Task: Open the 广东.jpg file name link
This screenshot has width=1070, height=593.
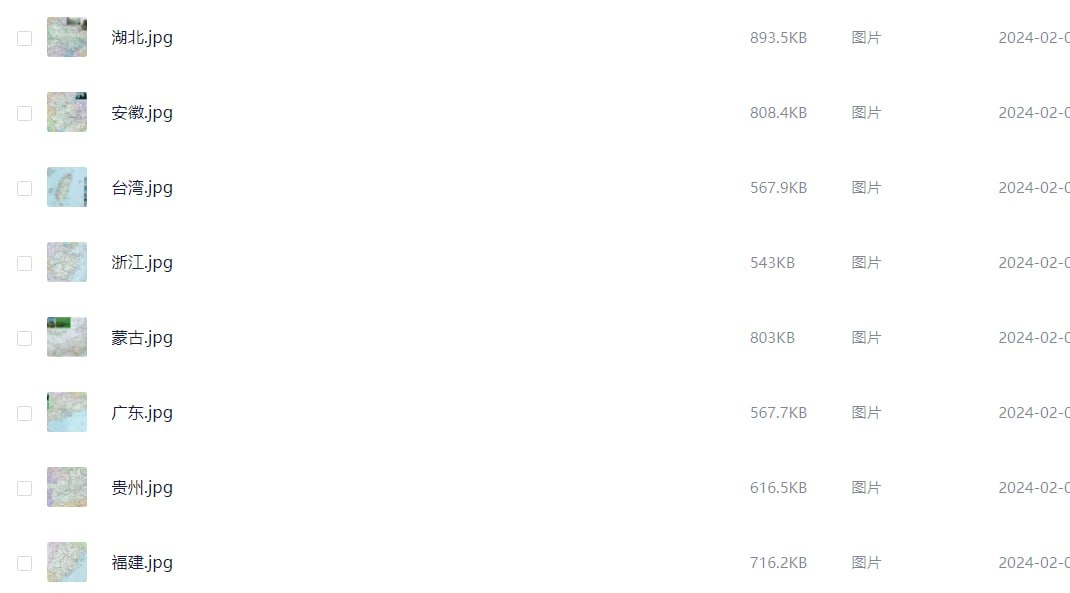Action: 142,413
